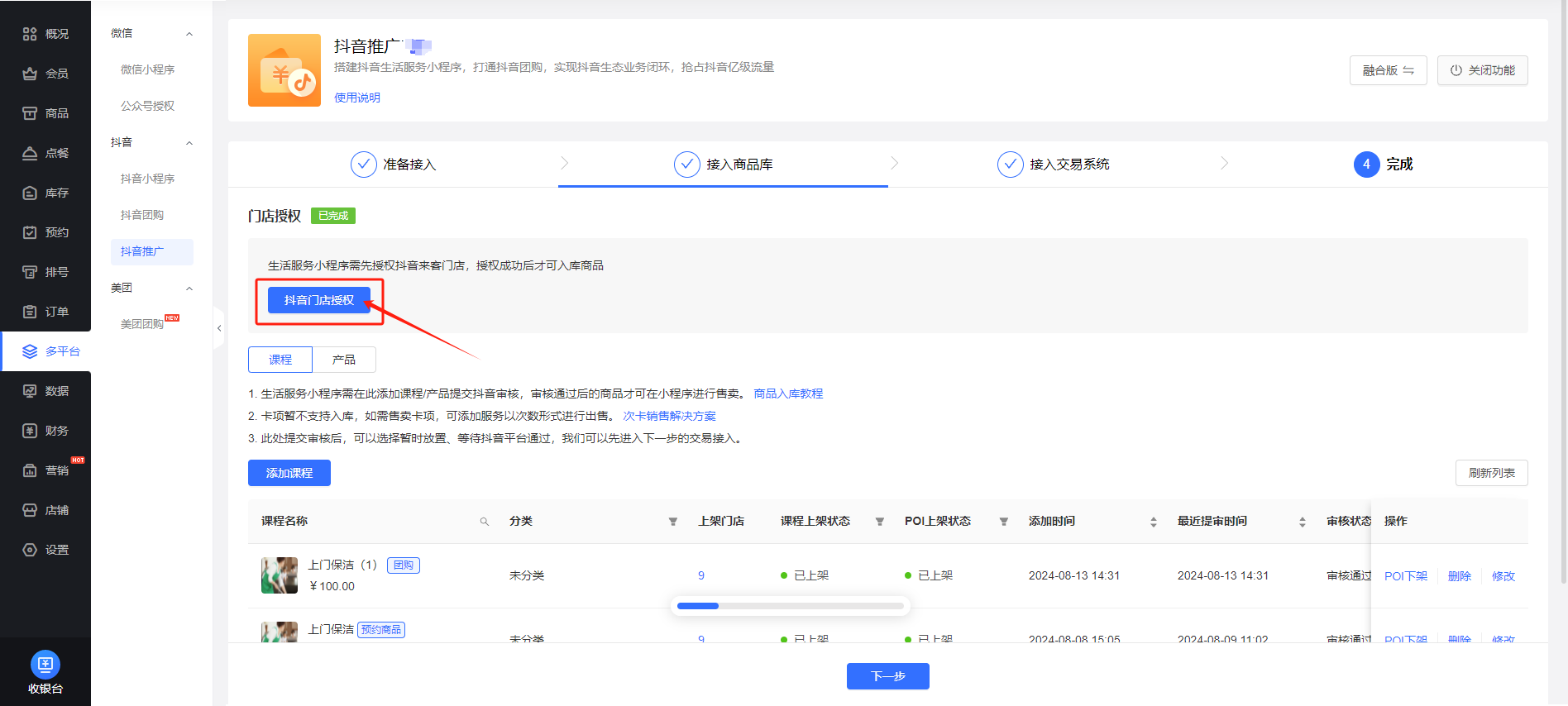Image resolution: width=1568 pixels, height=706 pixels.
Task: Open the 排号 queue section icon
Action: click(30, 272)
